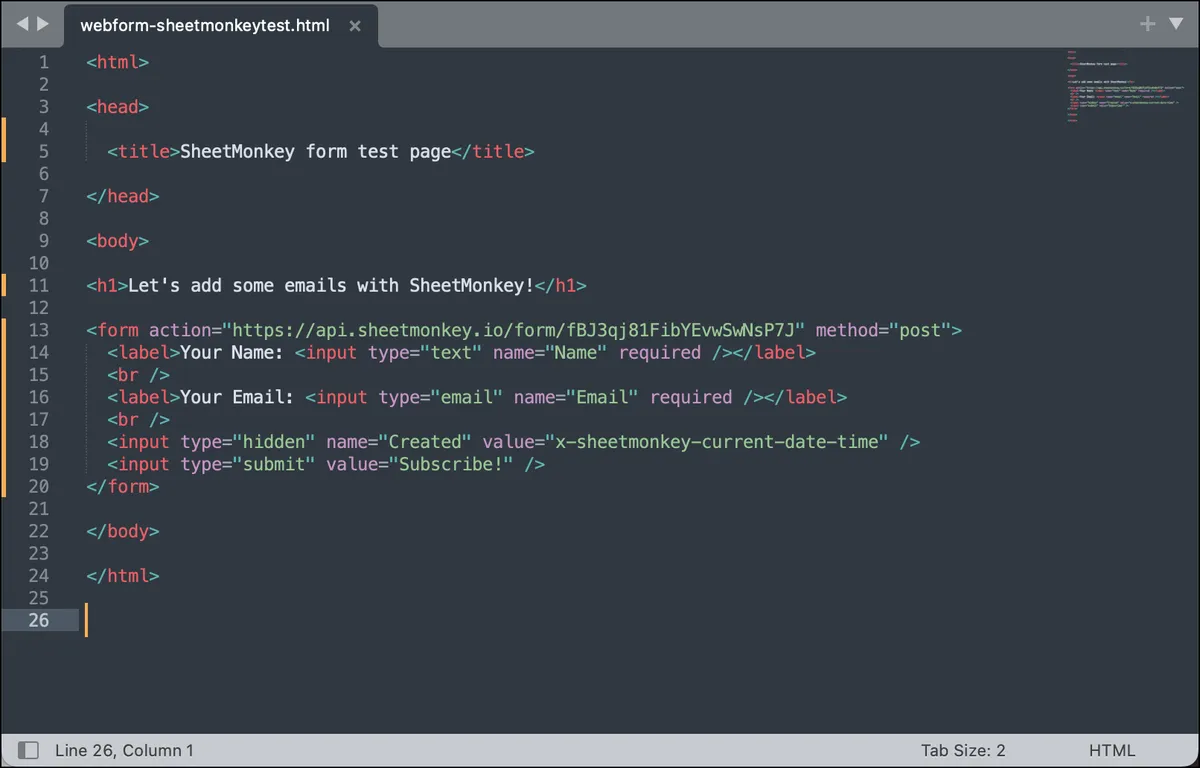Click 'x-sheetmonkey-current-date-time' value
1200x768 pixels.
[x=717, y=442]
